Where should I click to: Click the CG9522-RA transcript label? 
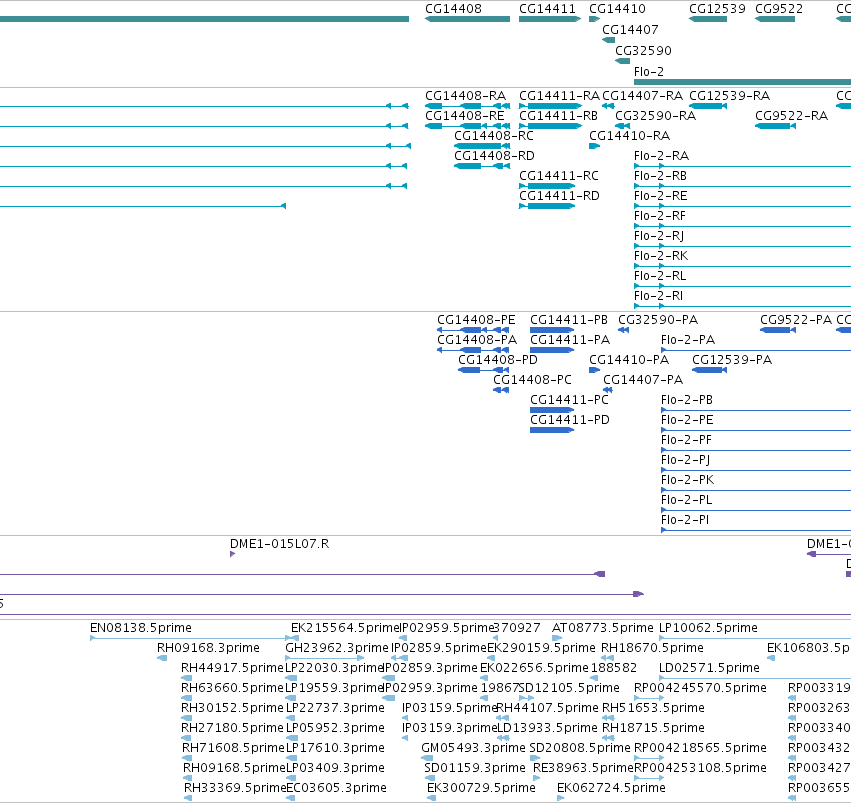[791, 116]
